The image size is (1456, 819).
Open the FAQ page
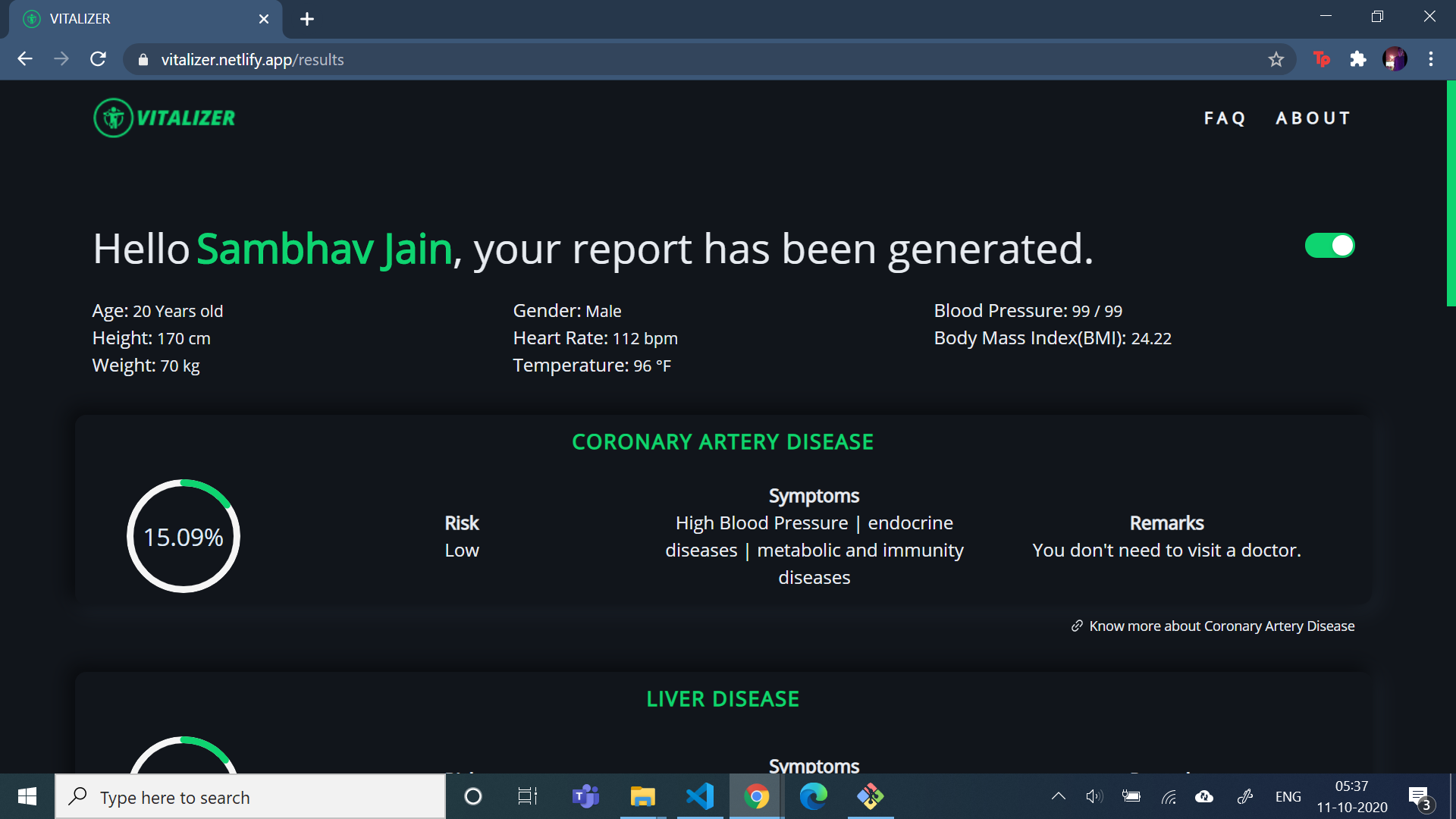coord(1225,118)
